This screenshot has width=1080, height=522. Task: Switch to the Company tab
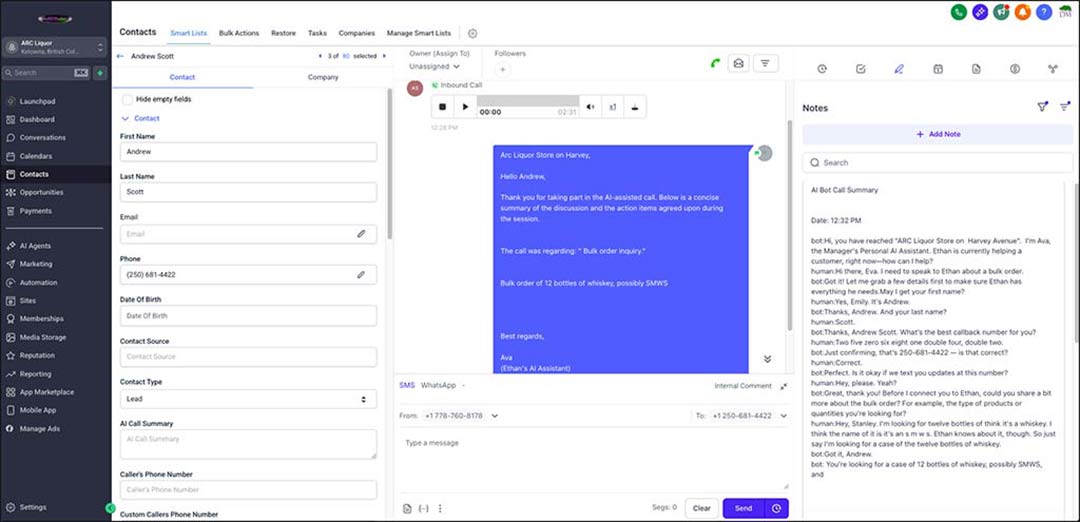pos(323,77)
